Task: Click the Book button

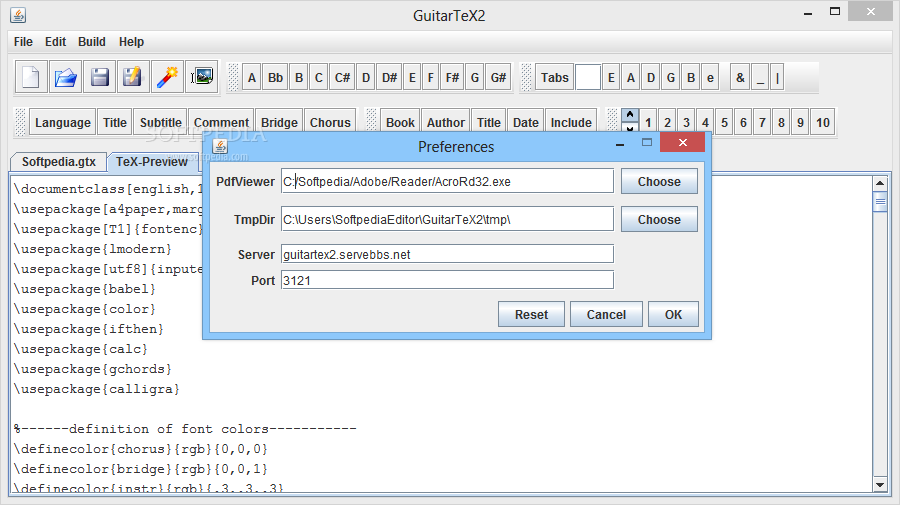Action: tap(400, 122)
